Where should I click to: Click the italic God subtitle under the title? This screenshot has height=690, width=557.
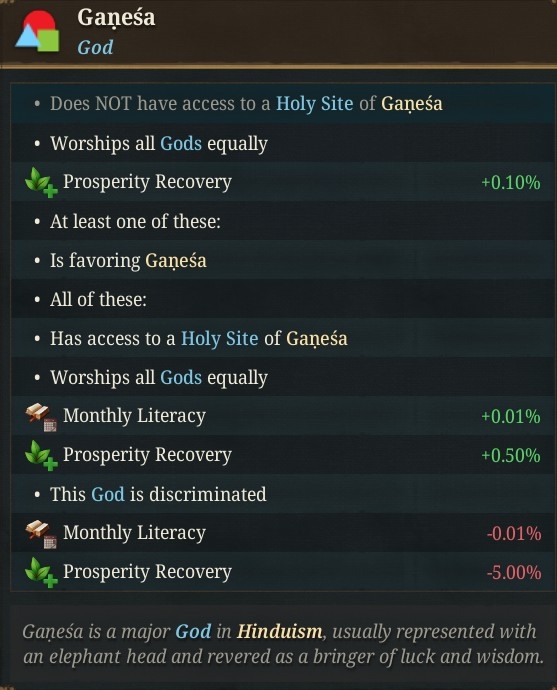[x=95, y=47]
